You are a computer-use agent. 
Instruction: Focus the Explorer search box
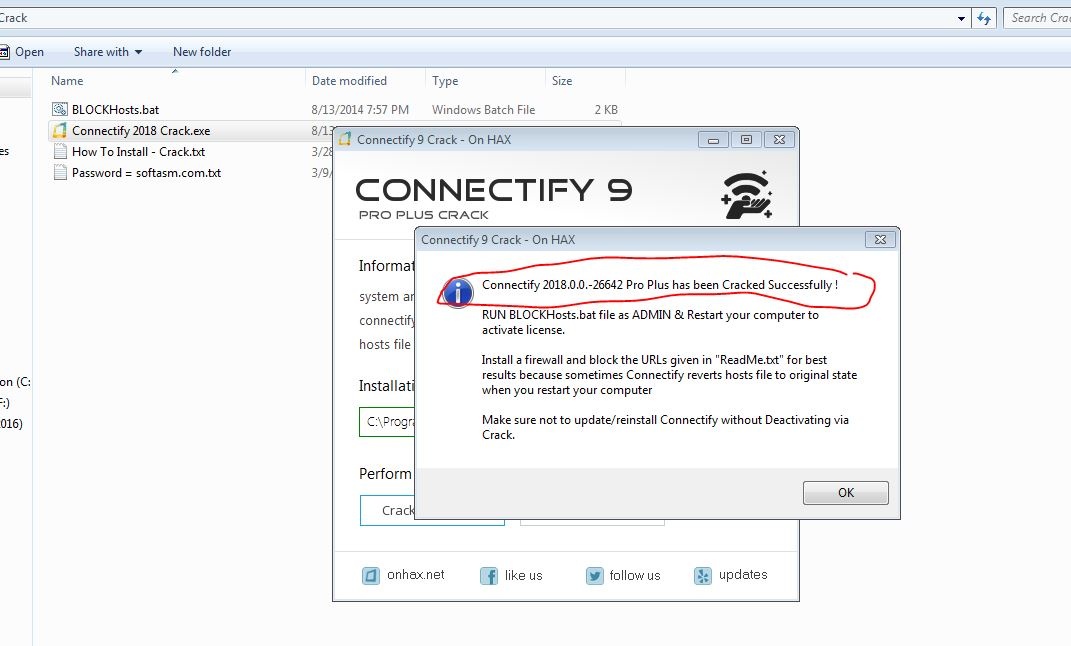1037,18
